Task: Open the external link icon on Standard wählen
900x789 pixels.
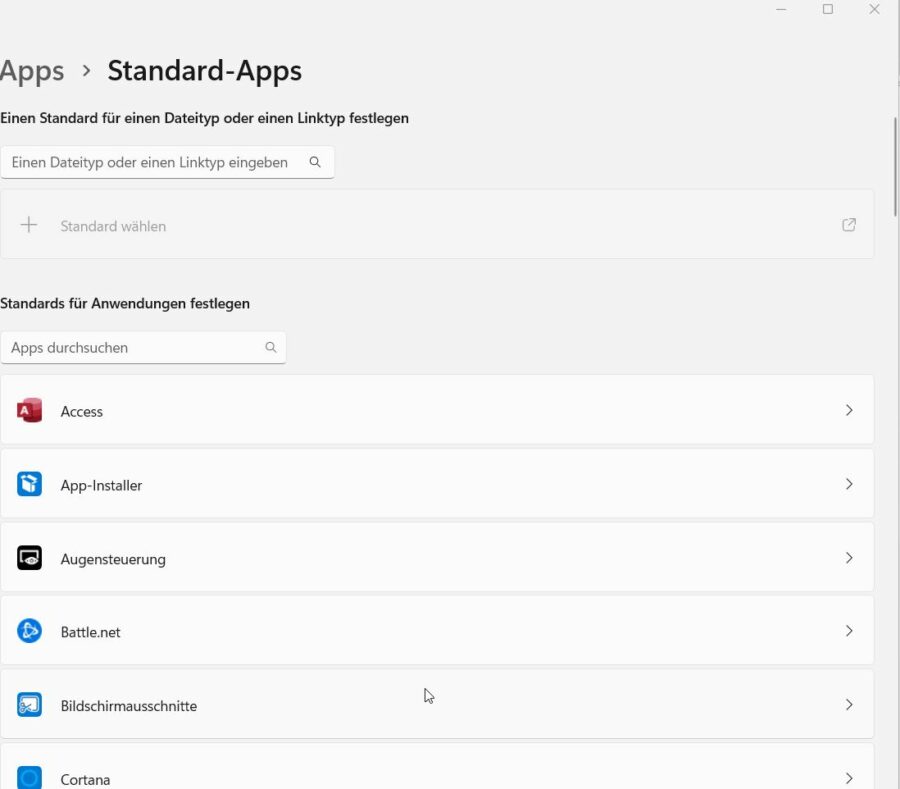Action: 848,224
